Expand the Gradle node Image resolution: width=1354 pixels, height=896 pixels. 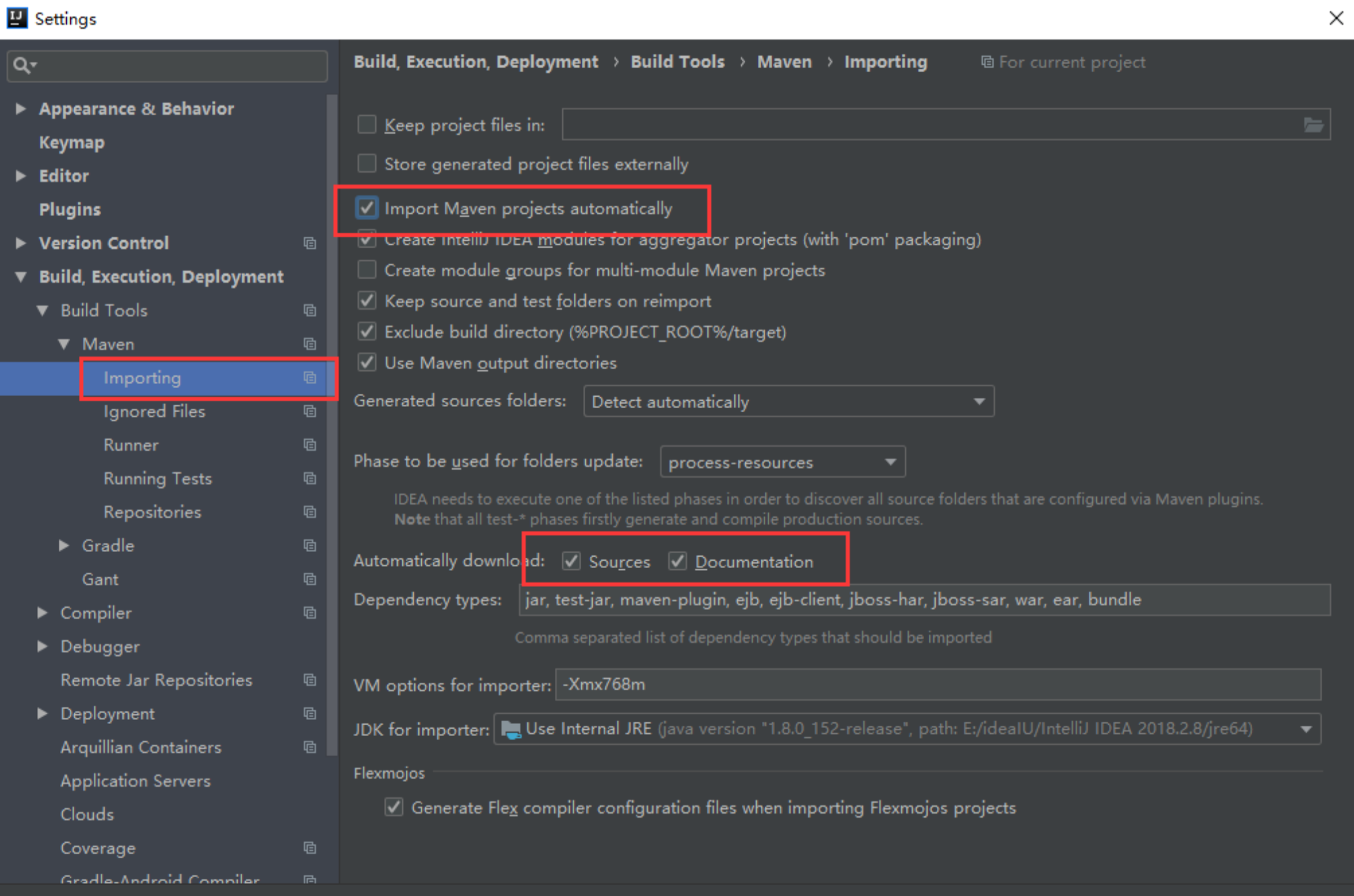click(64, 545)
